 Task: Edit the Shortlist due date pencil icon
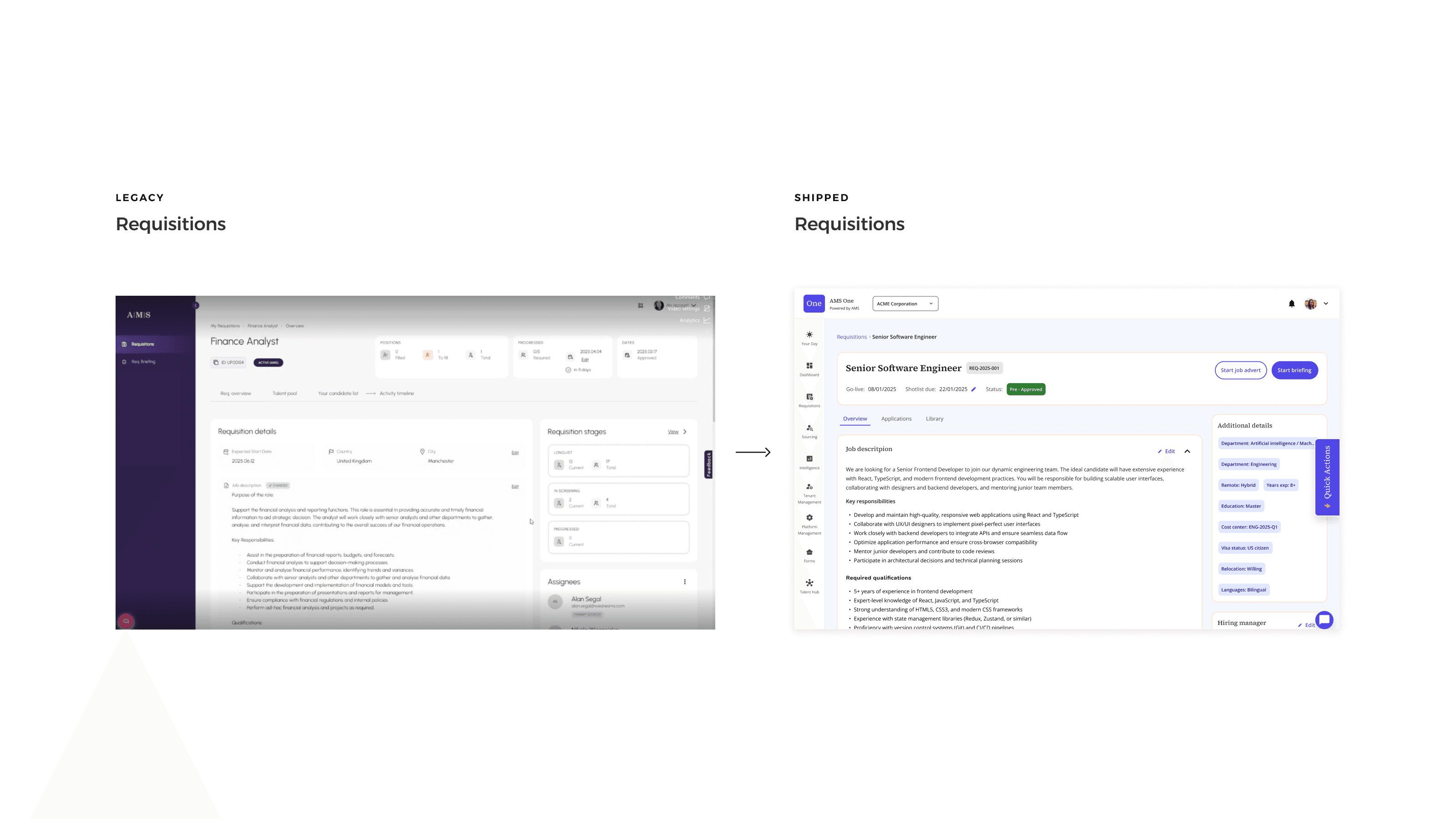pyautogui.click(x=973, y=389)
